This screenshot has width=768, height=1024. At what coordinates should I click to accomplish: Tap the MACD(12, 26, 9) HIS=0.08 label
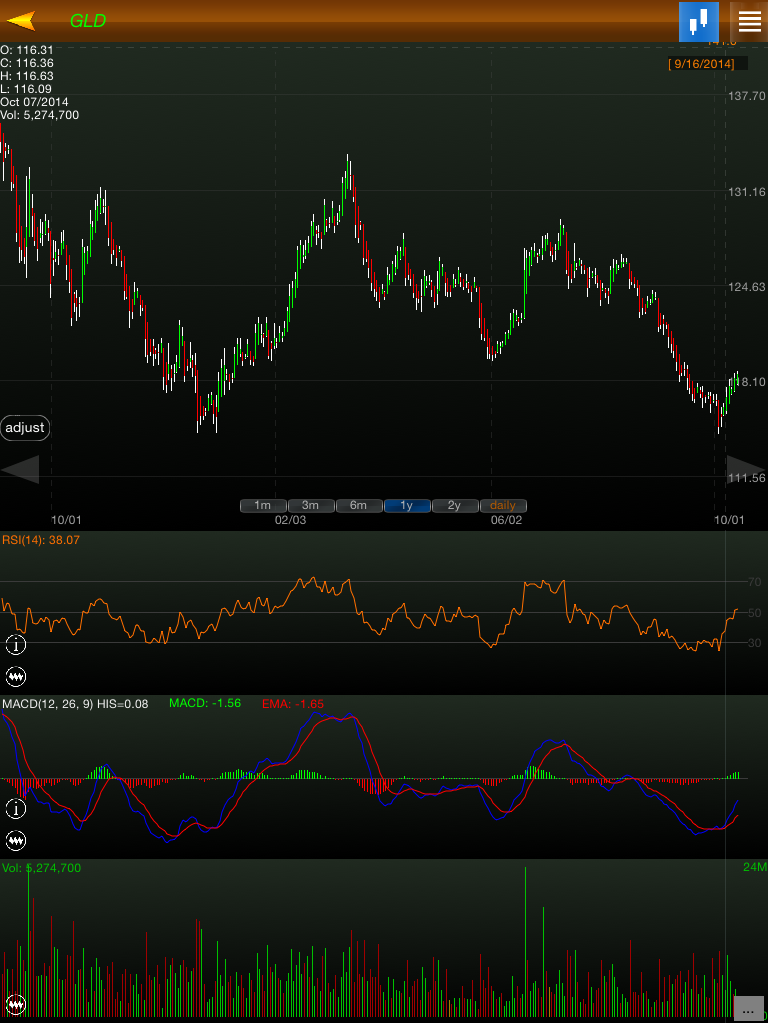[x=75, y=704]
